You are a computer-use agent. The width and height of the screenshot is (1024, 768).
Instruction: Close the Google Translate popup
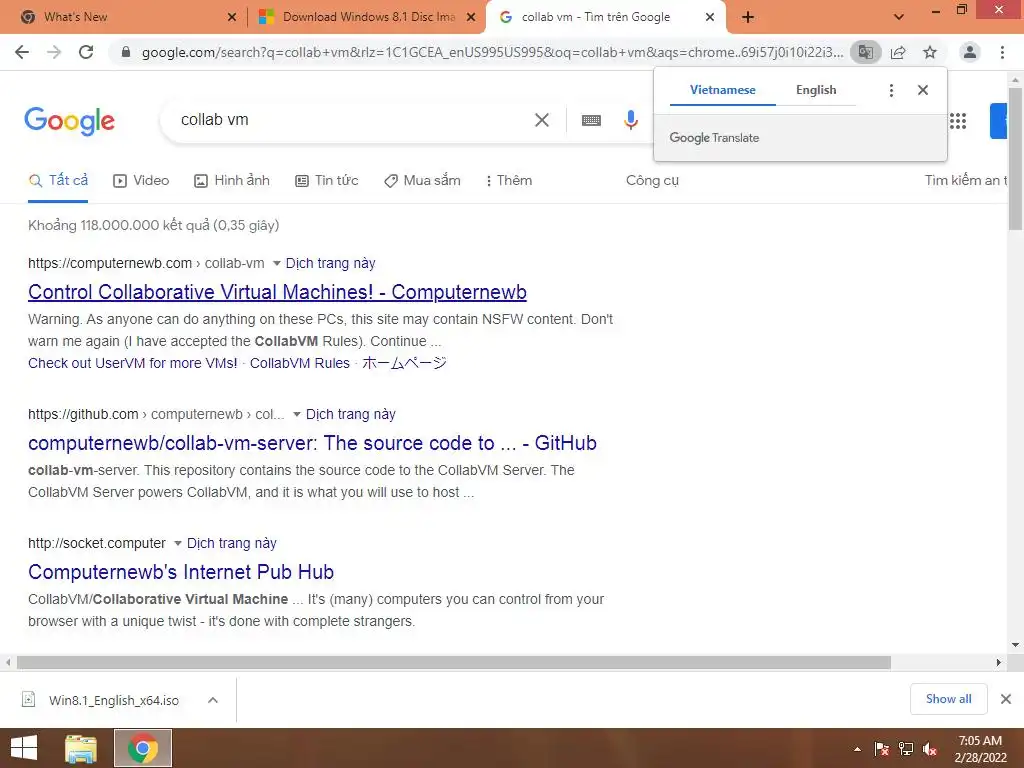[923, 90]
